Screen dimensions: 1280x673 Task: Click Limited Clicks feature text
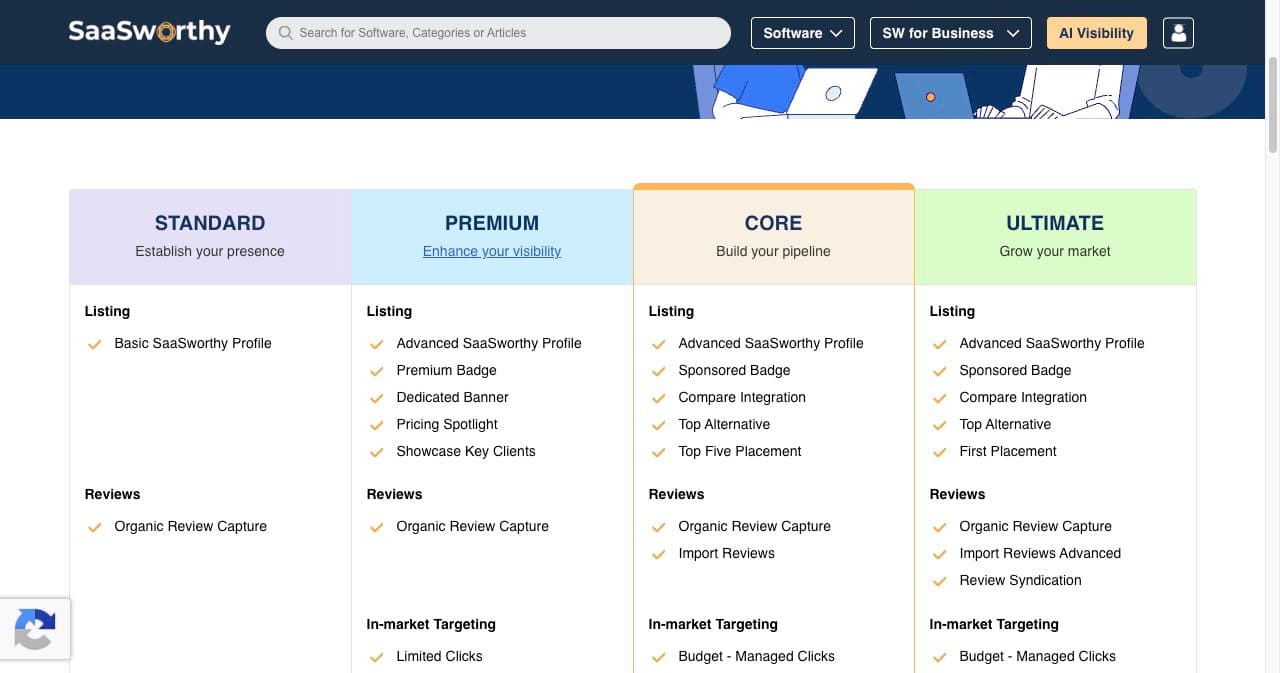point(439,656)
